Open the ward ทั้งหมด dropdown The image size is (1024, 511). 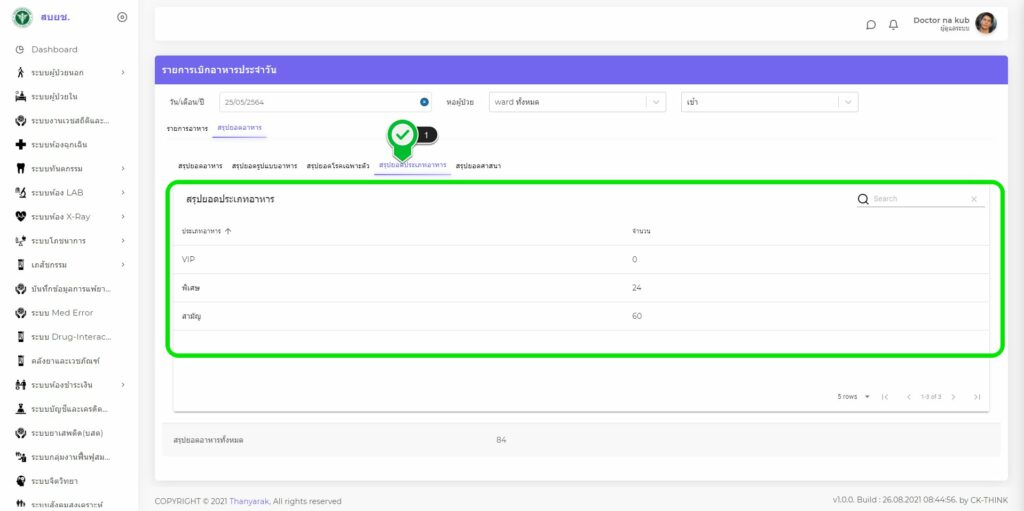coord(656,102)
